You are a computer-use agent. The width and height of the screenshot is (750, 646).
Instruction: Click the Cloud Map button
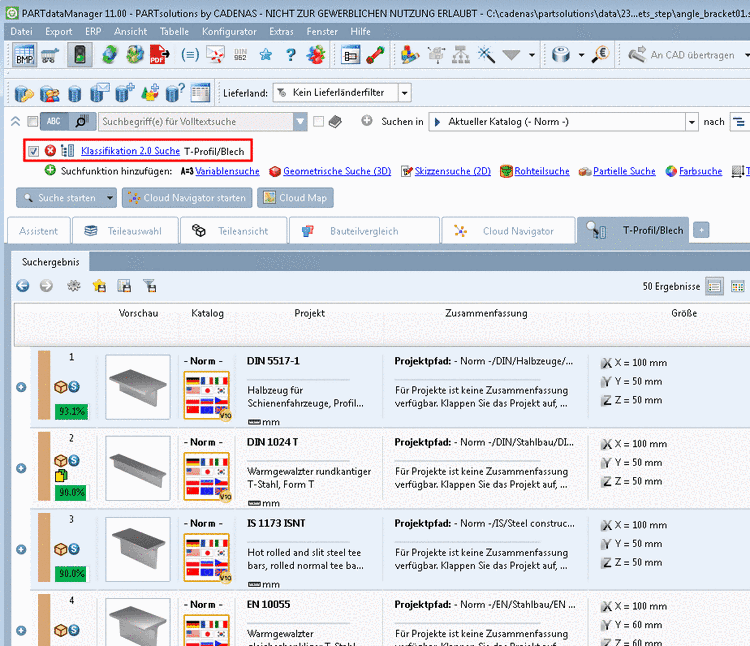click(295, 198)
